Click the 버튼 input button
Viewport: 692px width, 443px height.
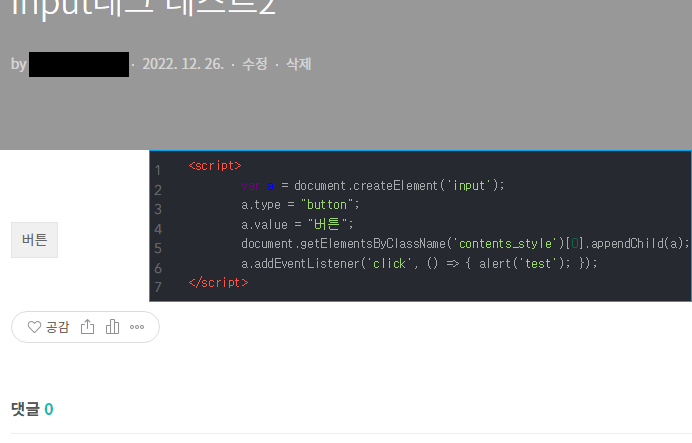(x=34, y=240)
